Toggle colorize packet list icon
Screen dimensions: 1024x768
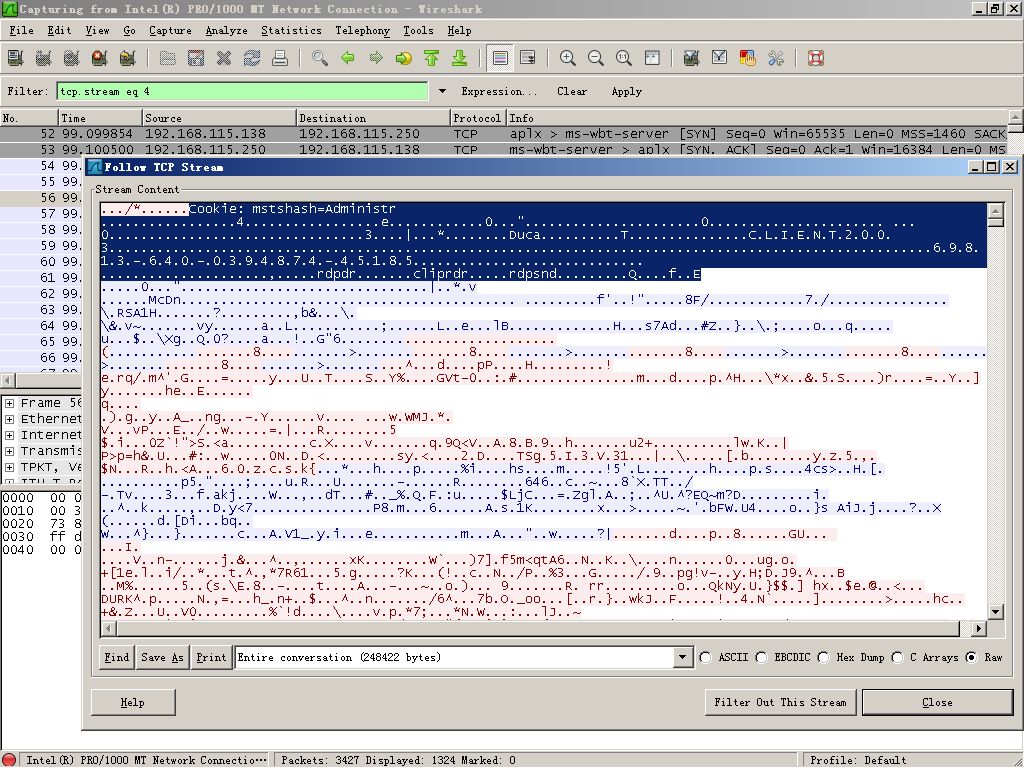click(x=500, y=58)
